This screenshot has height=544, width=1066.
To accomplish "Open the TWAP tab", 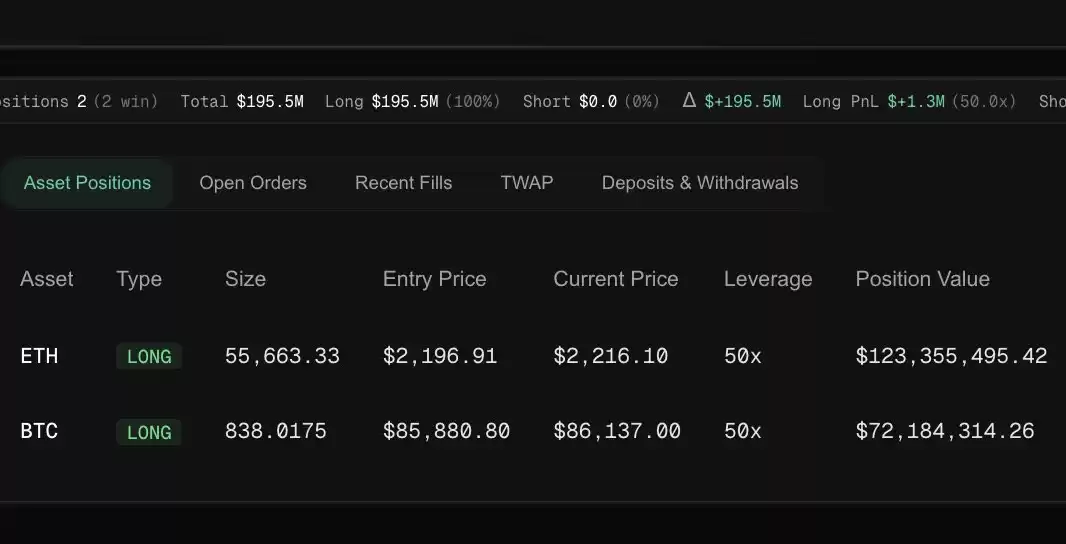I will 527,183.
